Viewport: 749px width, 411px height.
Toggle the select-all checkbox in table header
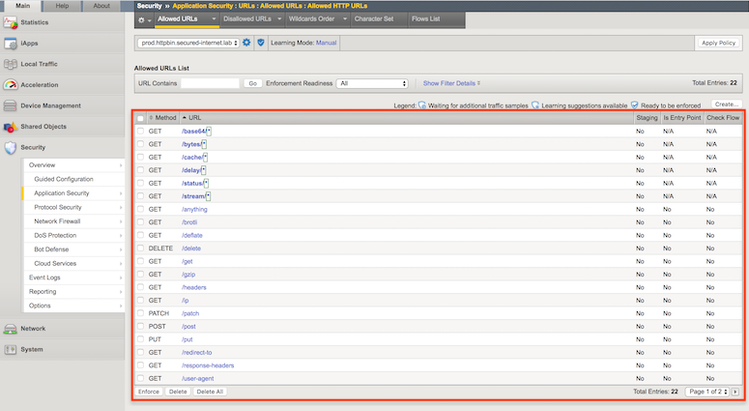click(x=140, y=118)
